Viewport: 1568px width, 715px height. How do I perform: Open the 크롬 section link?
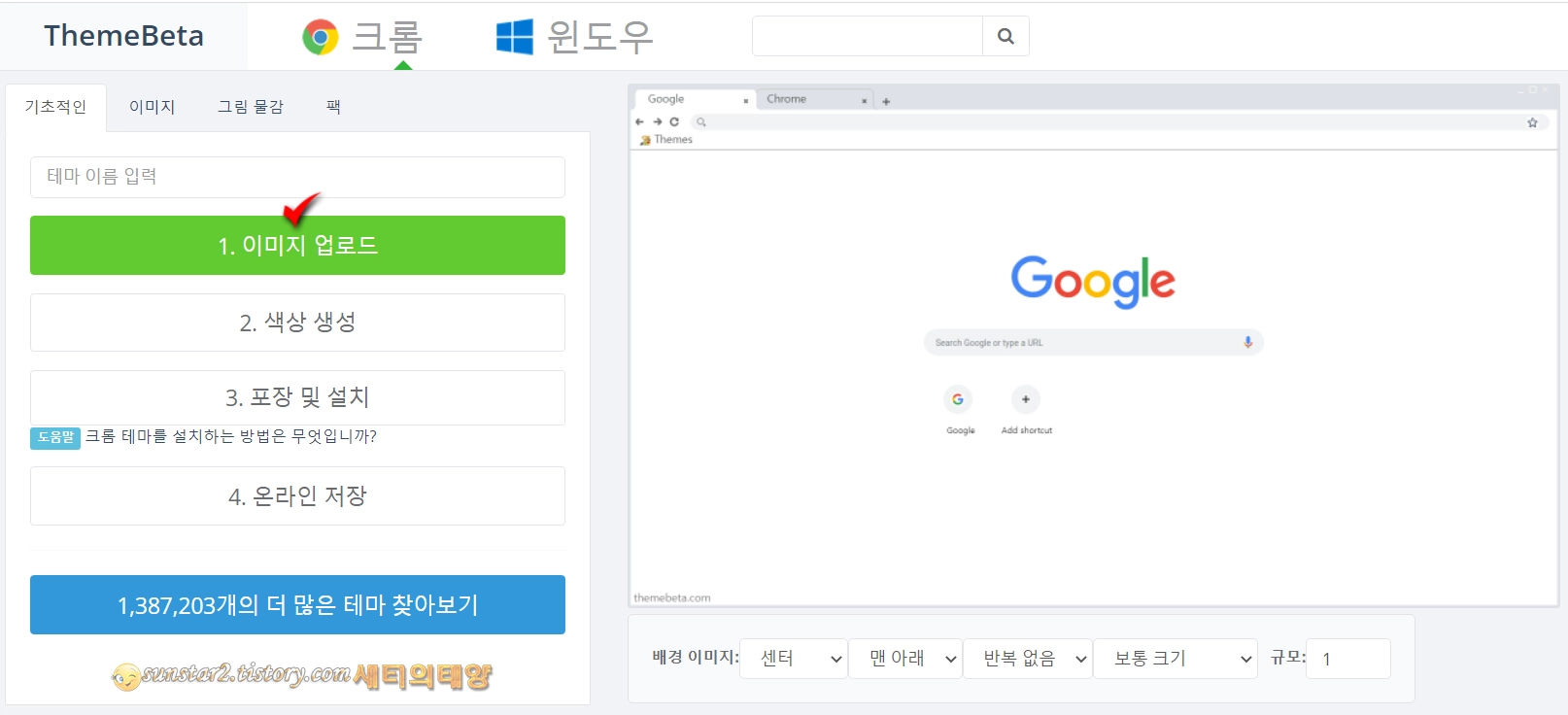coord(387,37)
